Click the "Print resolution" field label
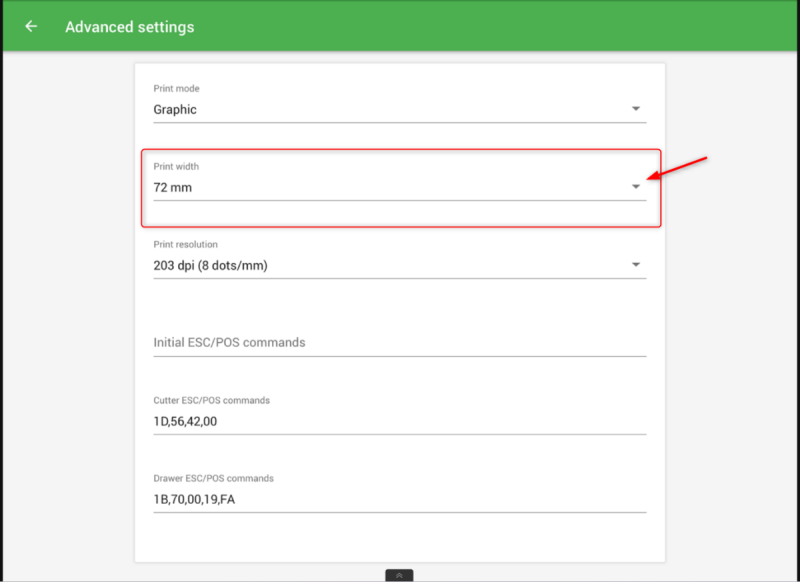The width and height of the screenshot is (800, 582). click(185, 244)
